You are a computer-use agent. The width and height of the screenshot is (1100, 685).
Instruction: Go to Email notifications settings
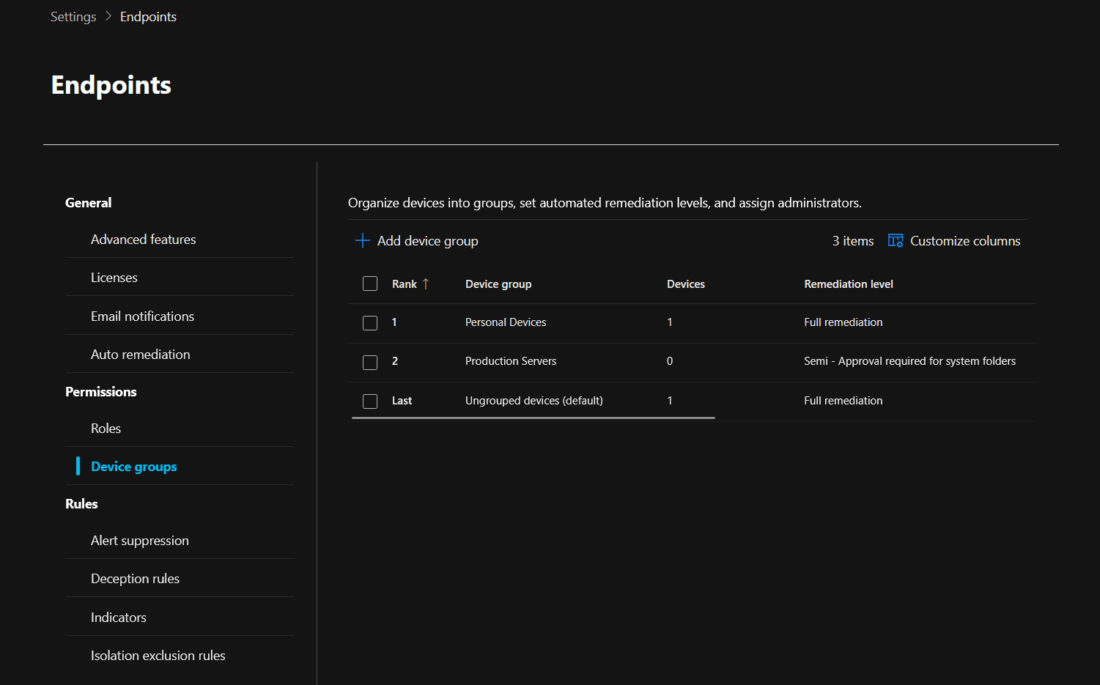(142, 316)
